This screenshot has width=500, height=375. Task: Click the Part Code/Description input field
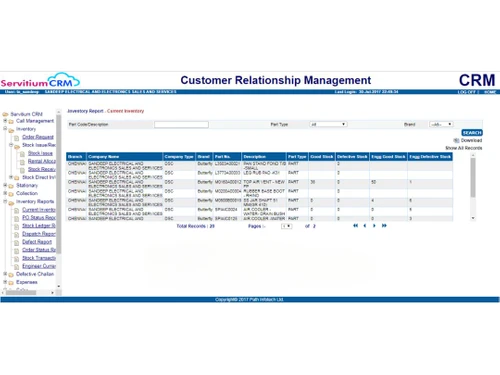pyautogui.click(x=181, y=125)
